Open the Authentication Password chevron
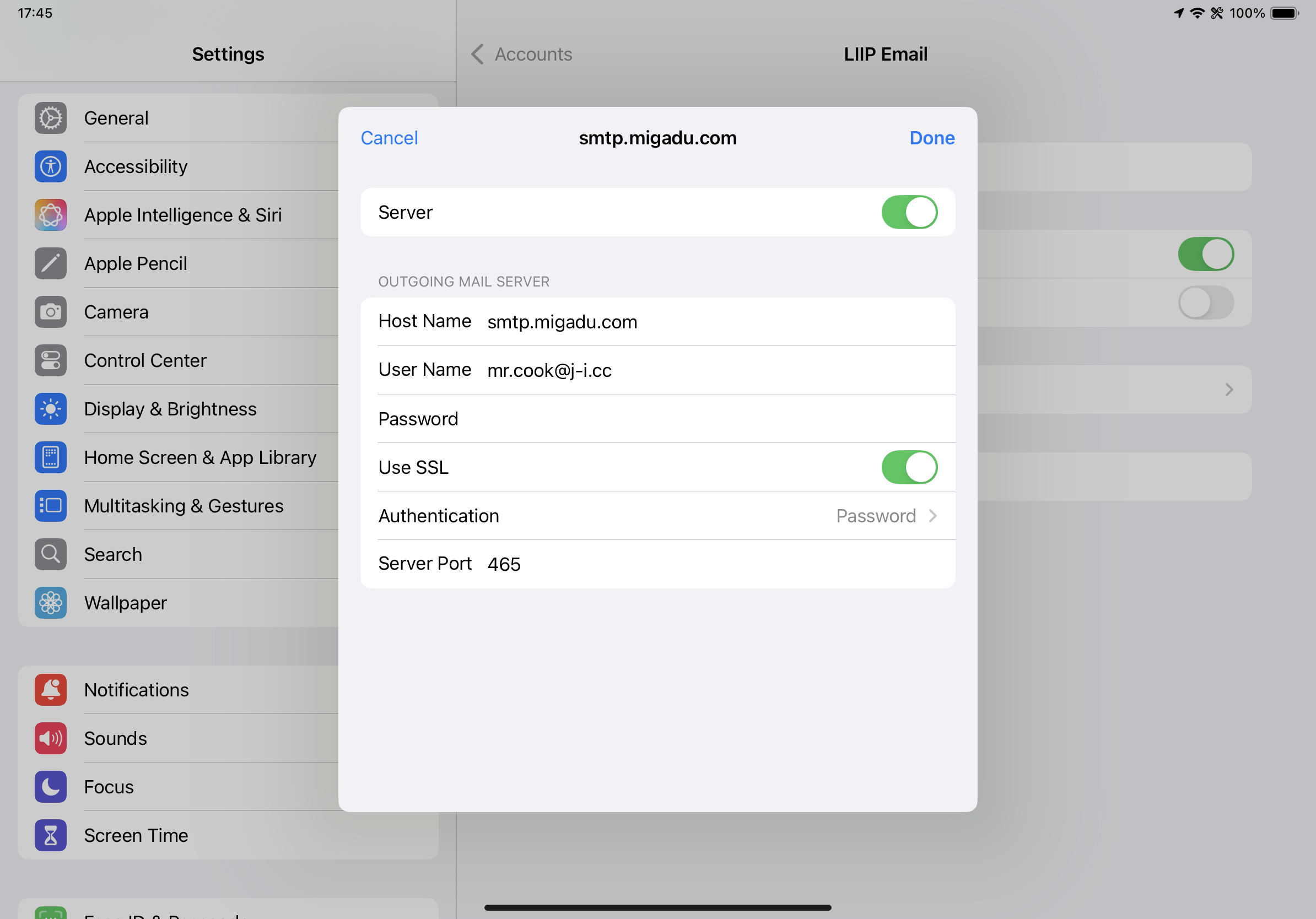The image size is (1316, 919). click(932, 516)
